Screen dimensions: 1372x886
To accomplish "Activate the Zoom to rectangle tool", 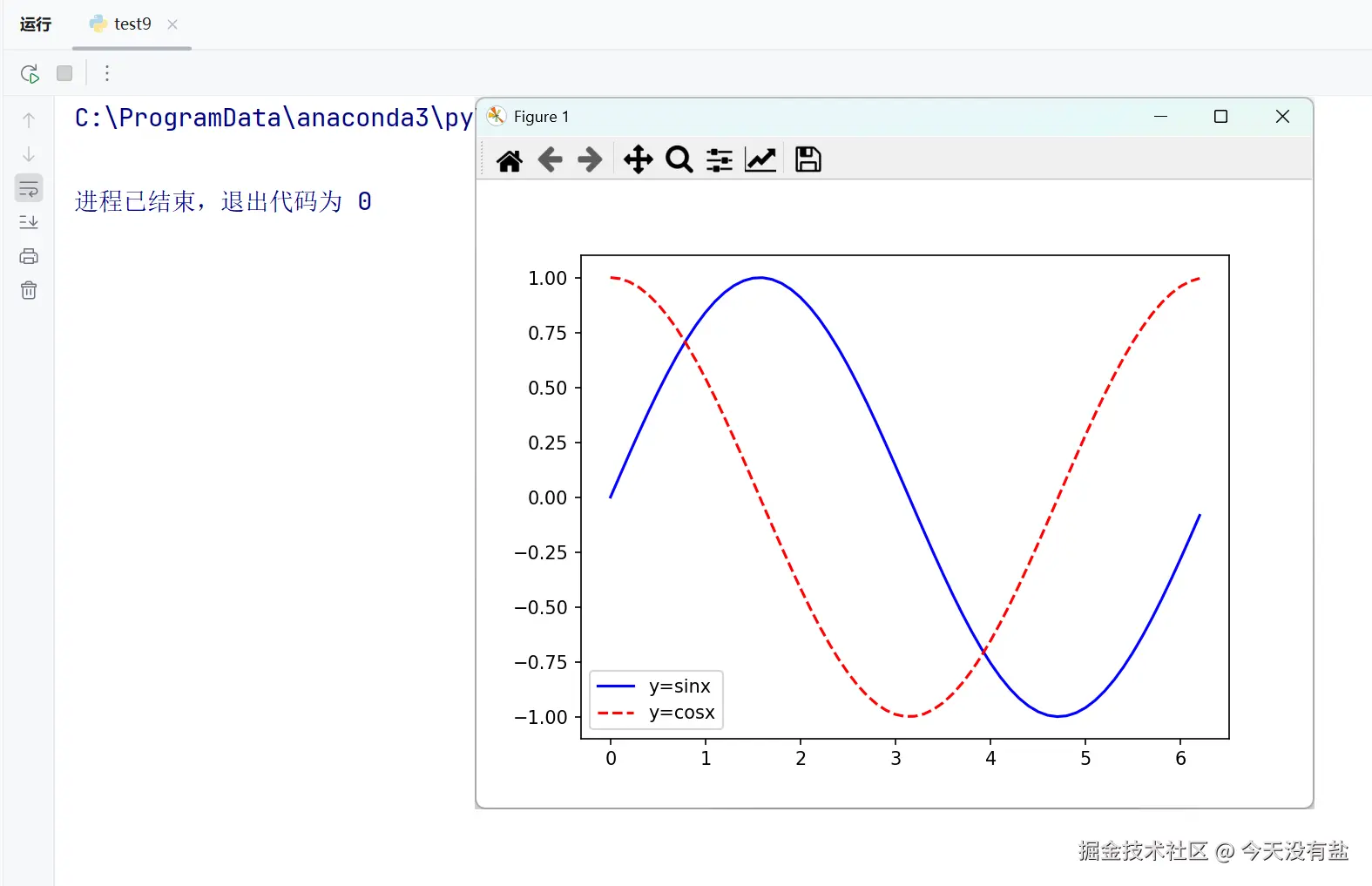I will tap(679, 160).
